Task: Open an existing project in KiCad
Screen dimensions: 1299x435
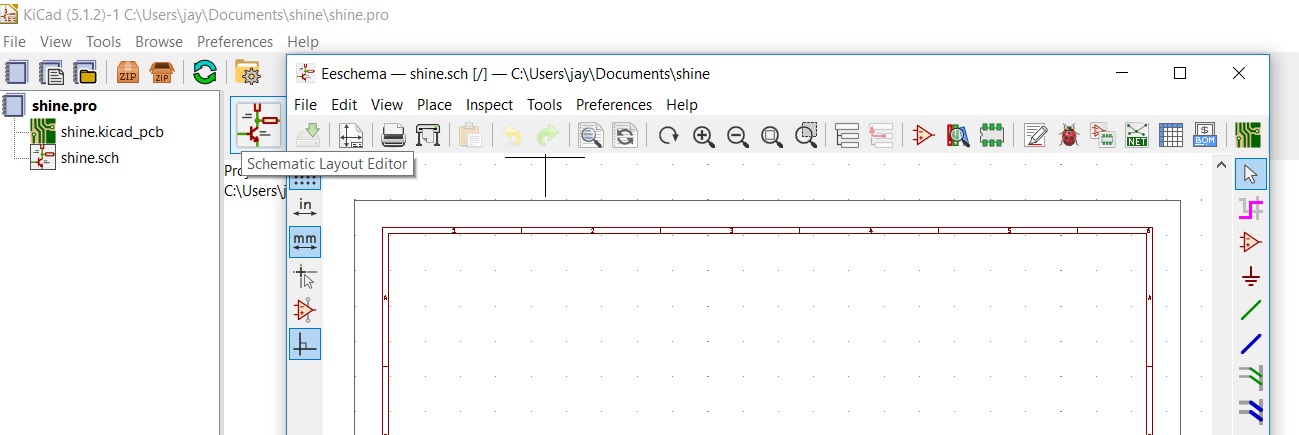Action: tap(86, 72)
